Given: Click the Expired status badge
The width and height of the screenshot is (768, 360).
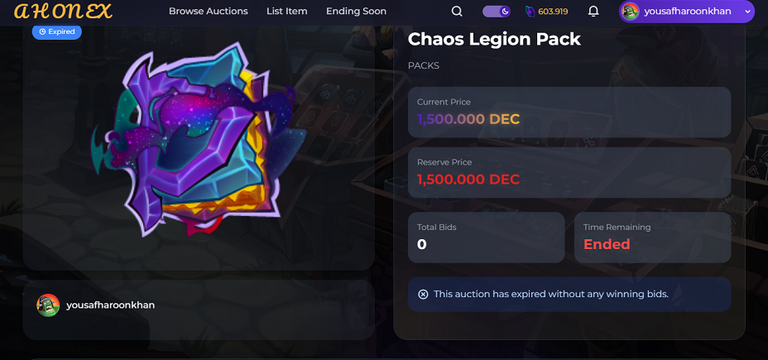Looking at the screenshot, I should (57, 32).
